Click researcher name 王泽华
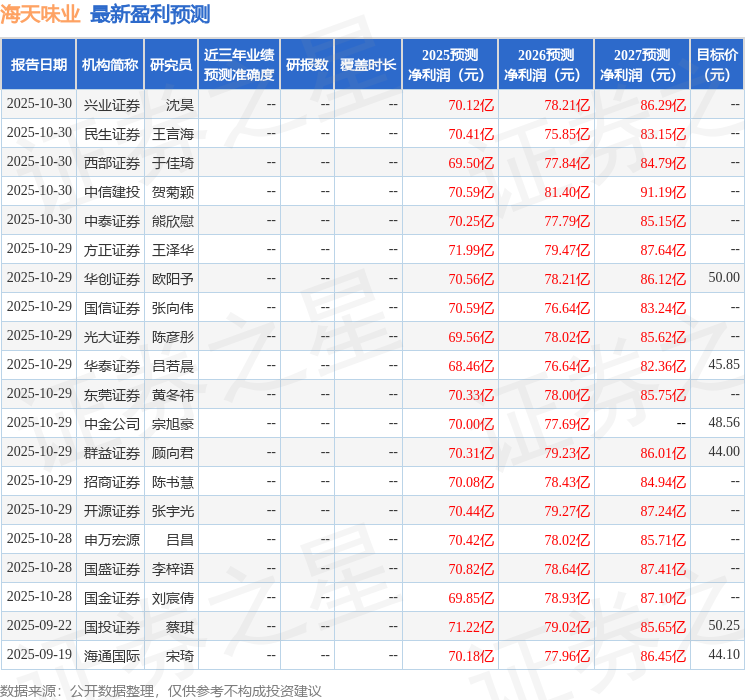The image size is (745, 700). 173,250
